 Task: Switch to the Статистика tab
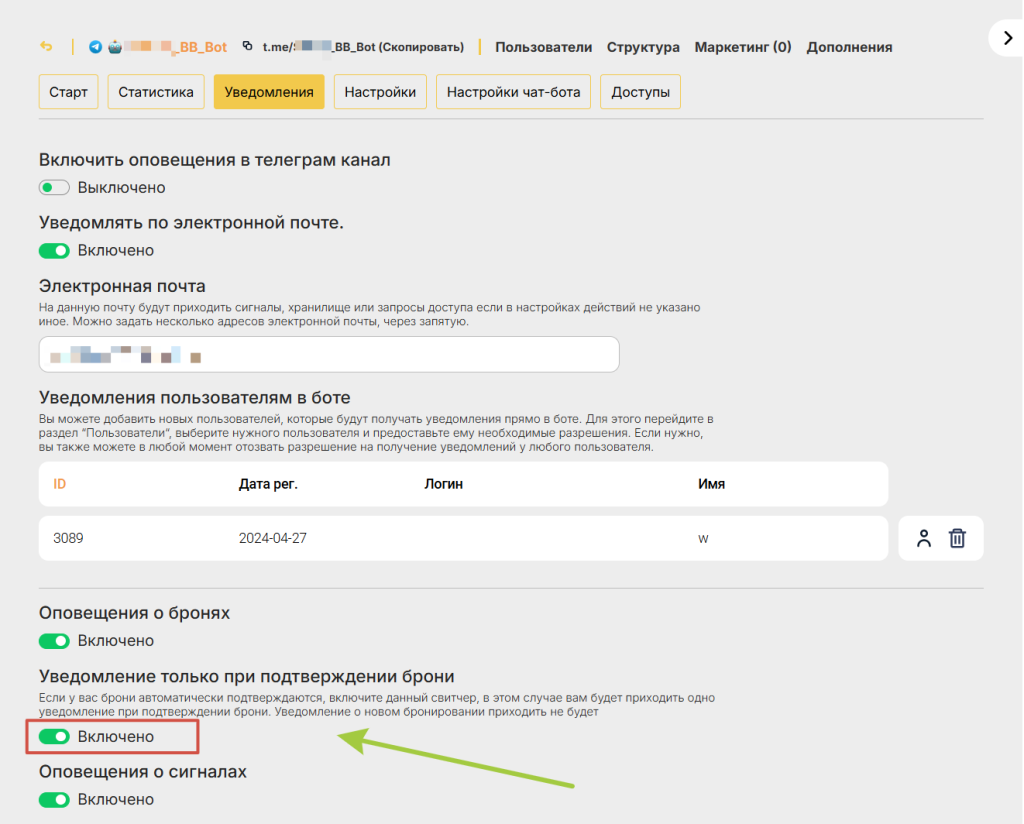155,91
